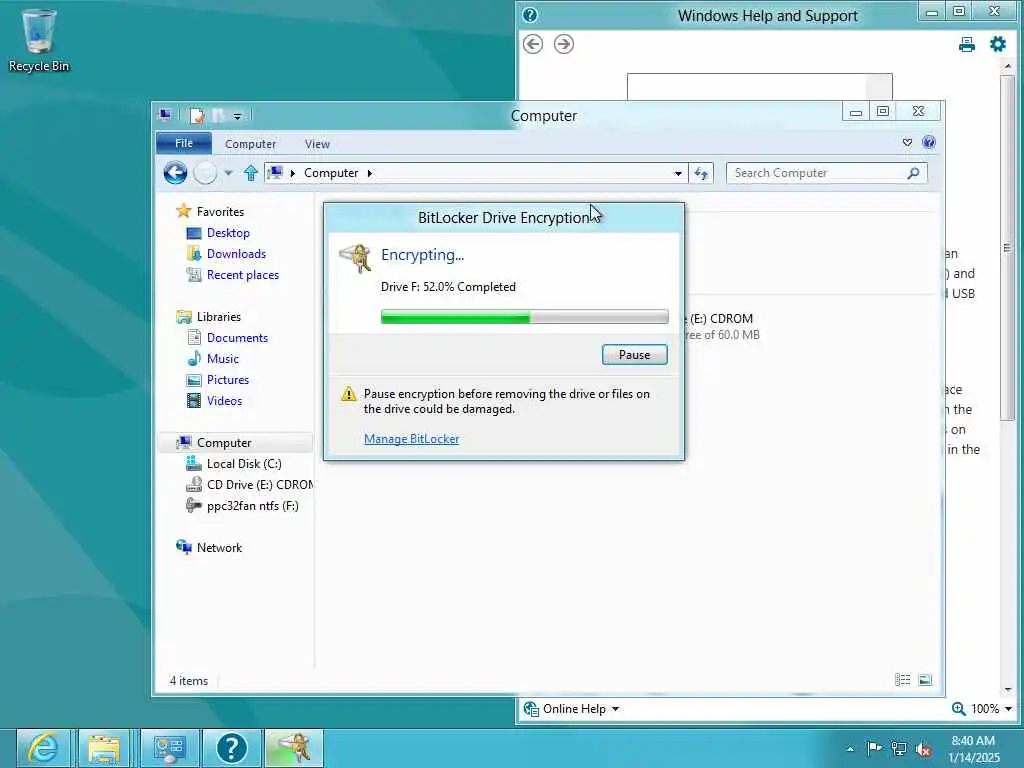Click Explorer help question icon
The height and width of the screenshot is (768, 1024).
click(x=929, y=142)
